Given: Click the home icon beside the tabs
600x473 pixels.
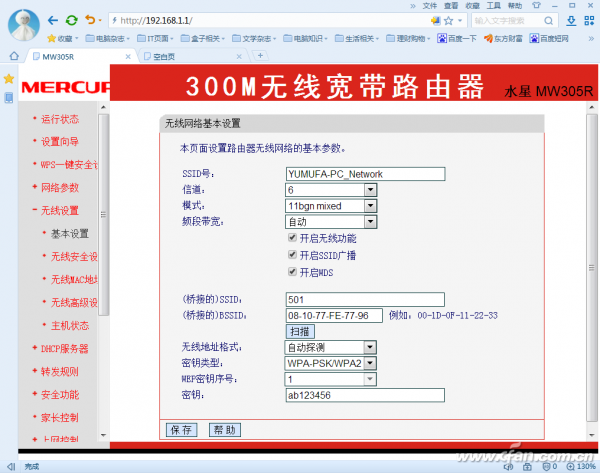Looking at the screenshot, I should click(14, 56).
